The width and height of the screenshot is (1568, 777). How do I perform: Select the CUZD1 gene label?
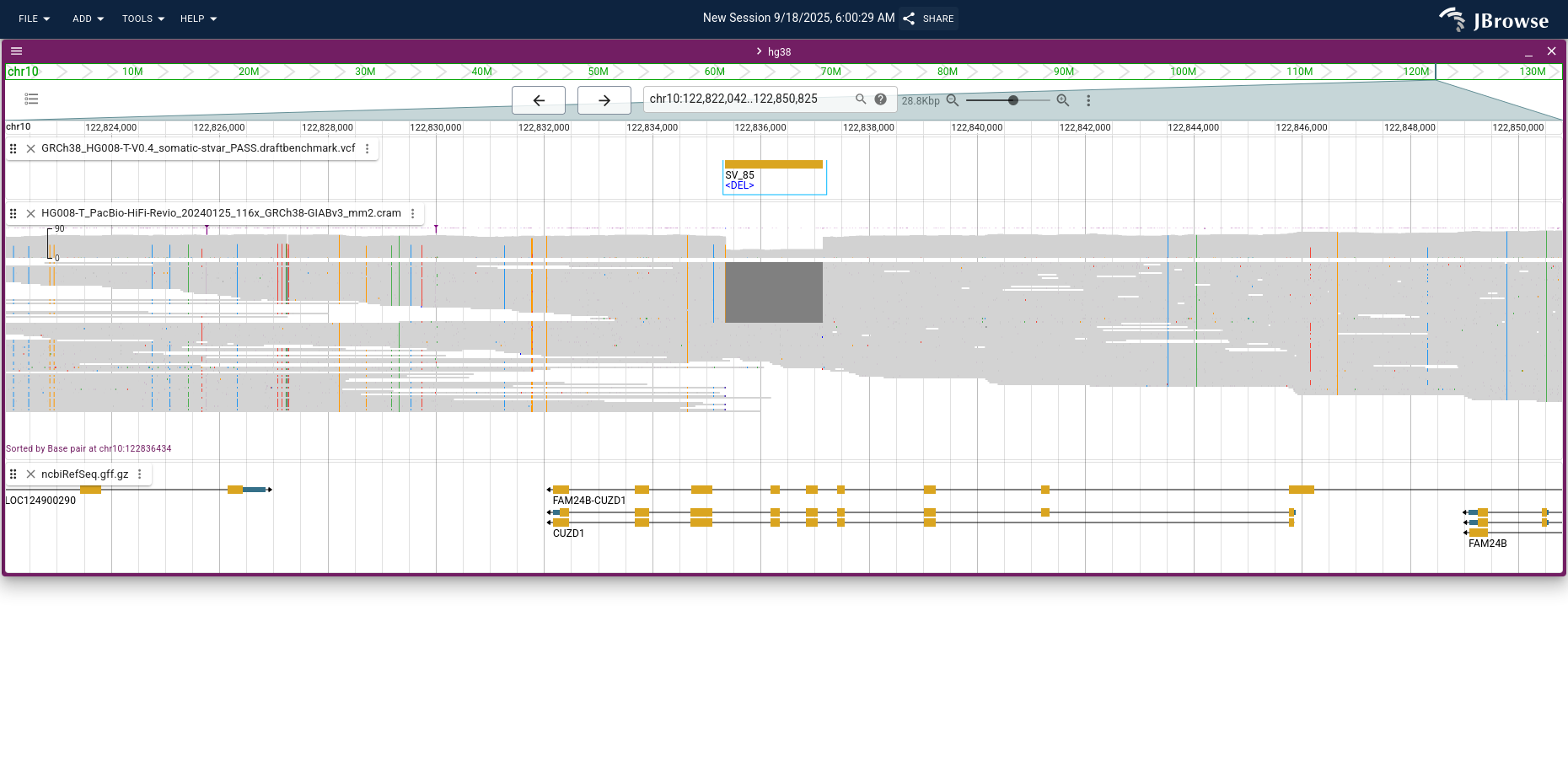pyautogui.click(x=568, y=533)
